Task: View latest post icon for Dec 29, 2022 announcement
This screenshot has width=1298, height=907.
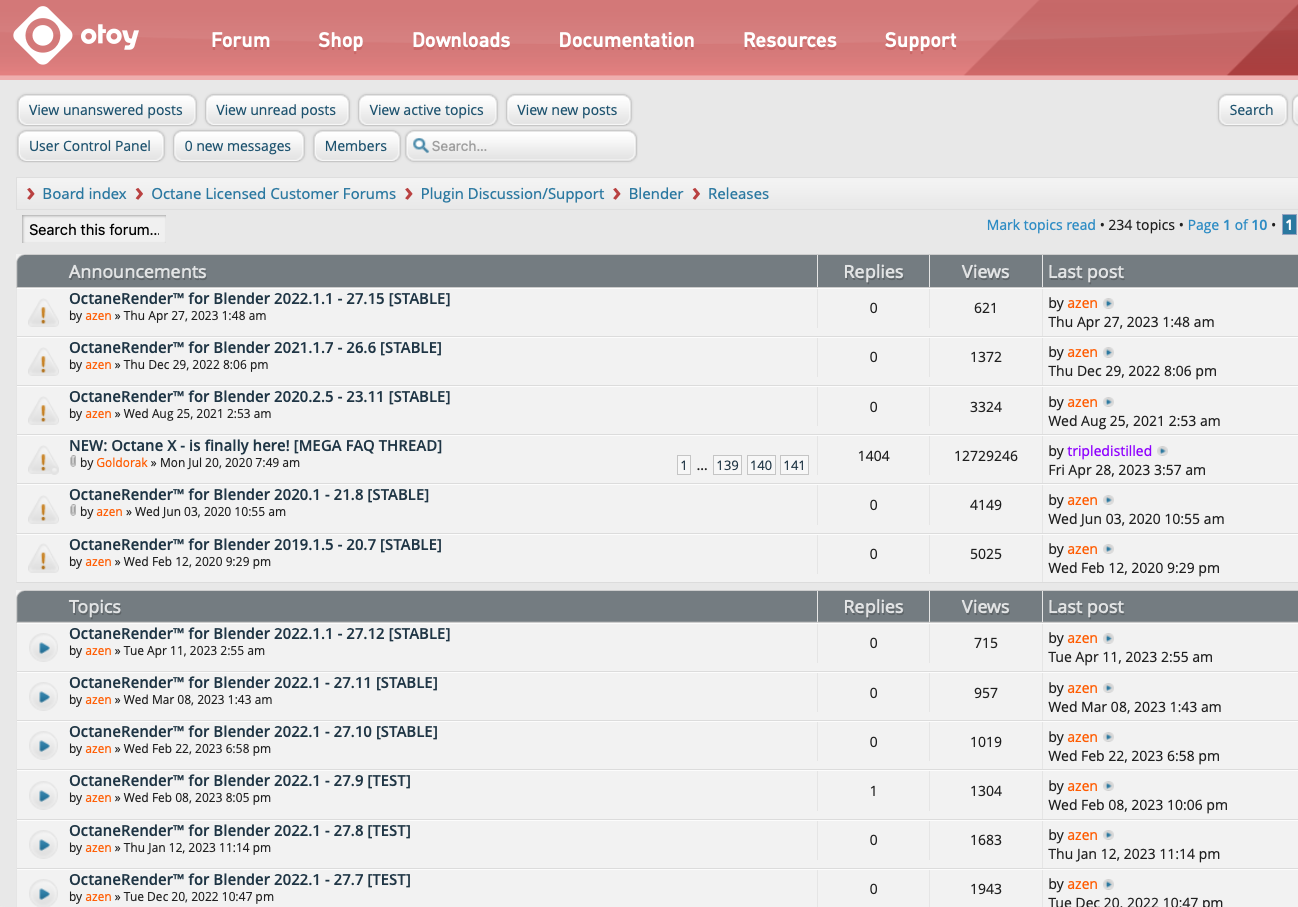Action: (1108, 352)
